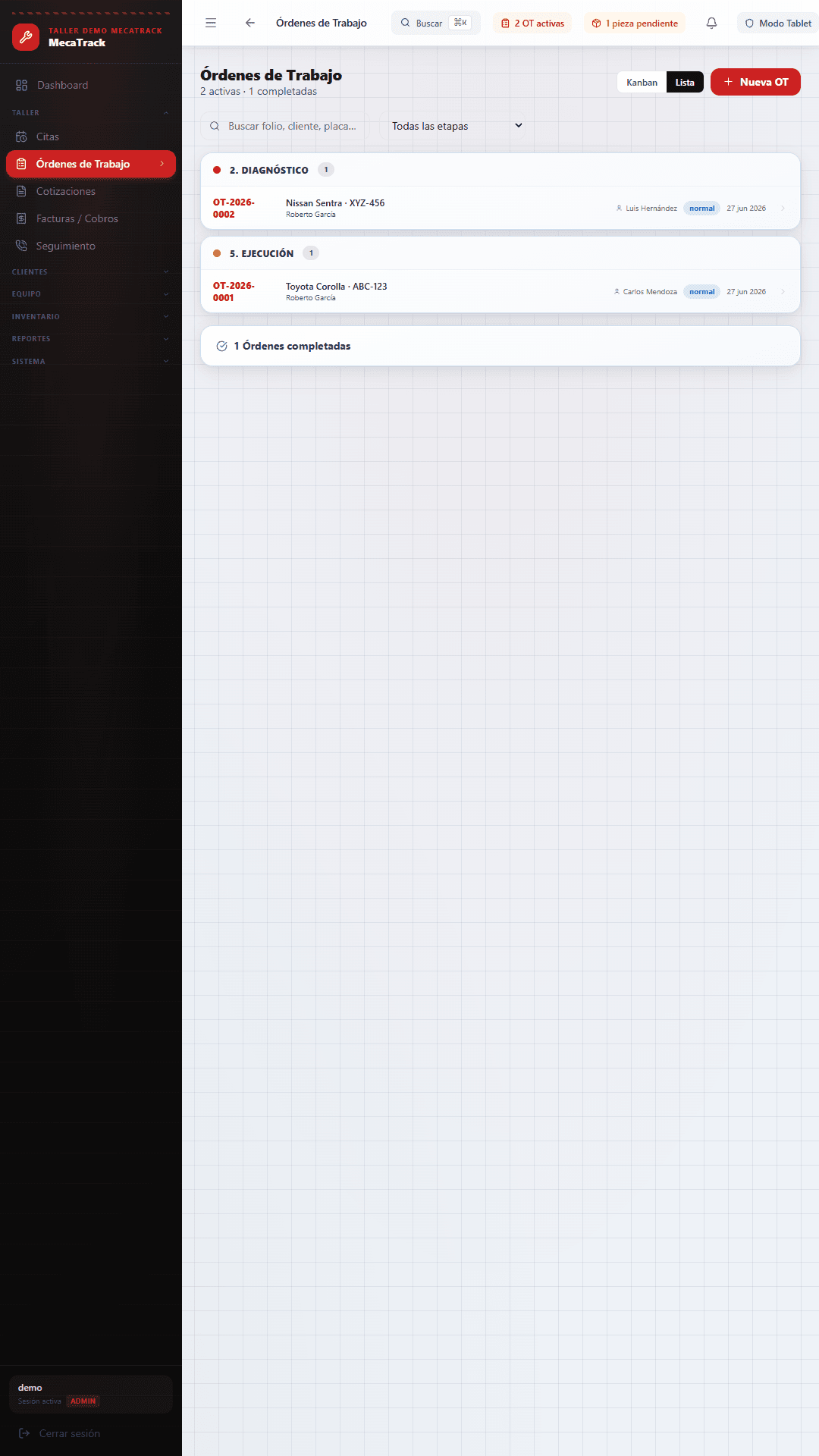The width and height of the screenshot is (819, 1456).
Task: Collapse the TALLER sidebar section
Action: point(91,112)
